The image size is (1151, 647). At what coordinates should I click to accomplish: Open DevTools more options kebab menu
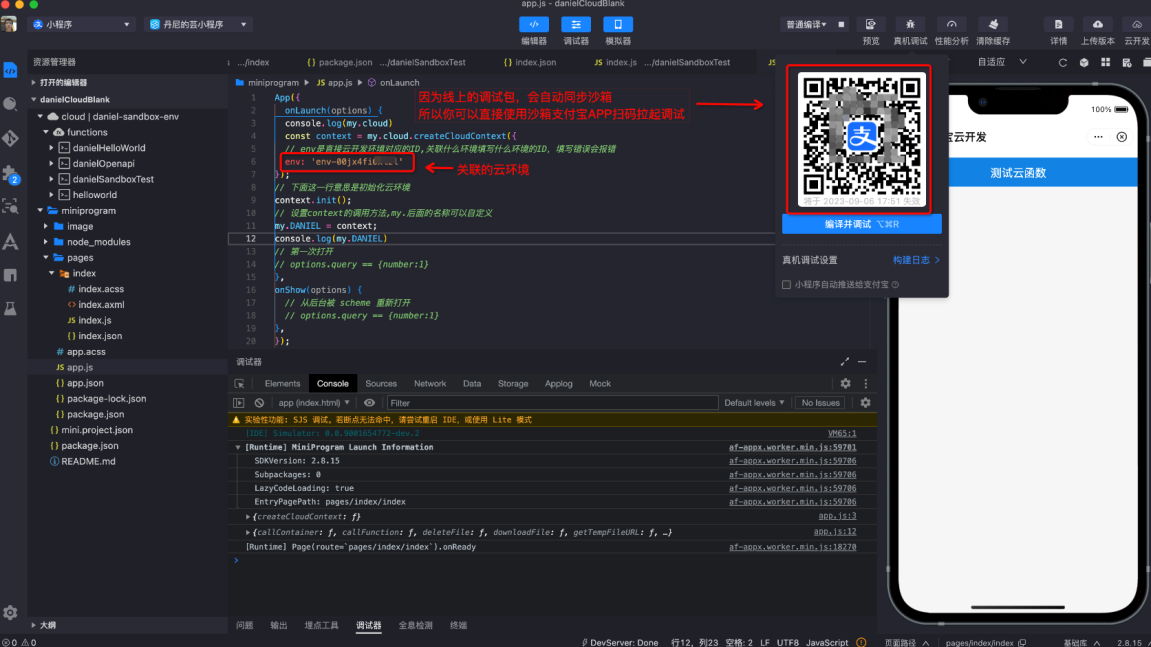tap(865, 383)
